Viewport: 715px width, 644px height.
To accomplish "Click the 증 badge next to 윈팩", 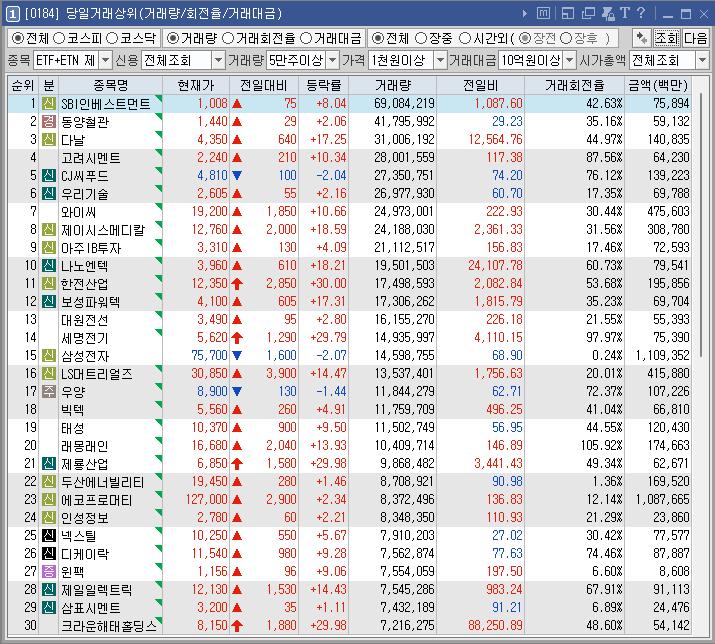I will tap(49, 571).
